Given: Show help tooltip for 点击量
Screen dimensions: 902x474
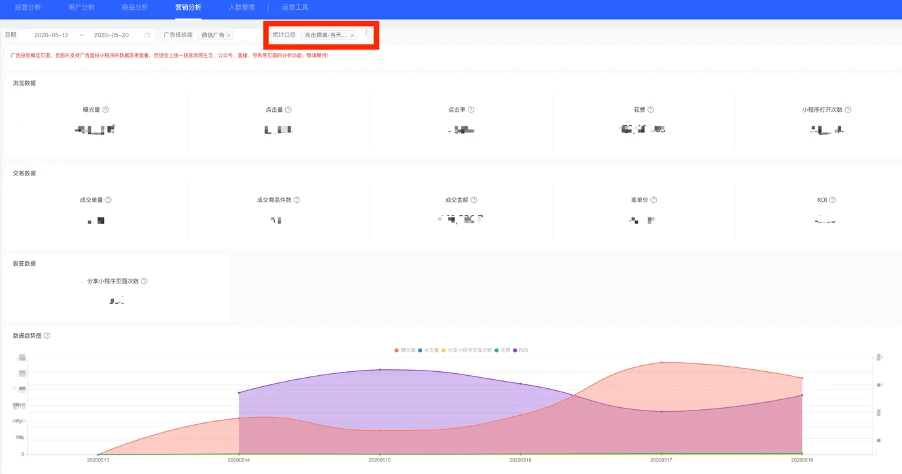Looking at the screenshot, I should point(288,110).
